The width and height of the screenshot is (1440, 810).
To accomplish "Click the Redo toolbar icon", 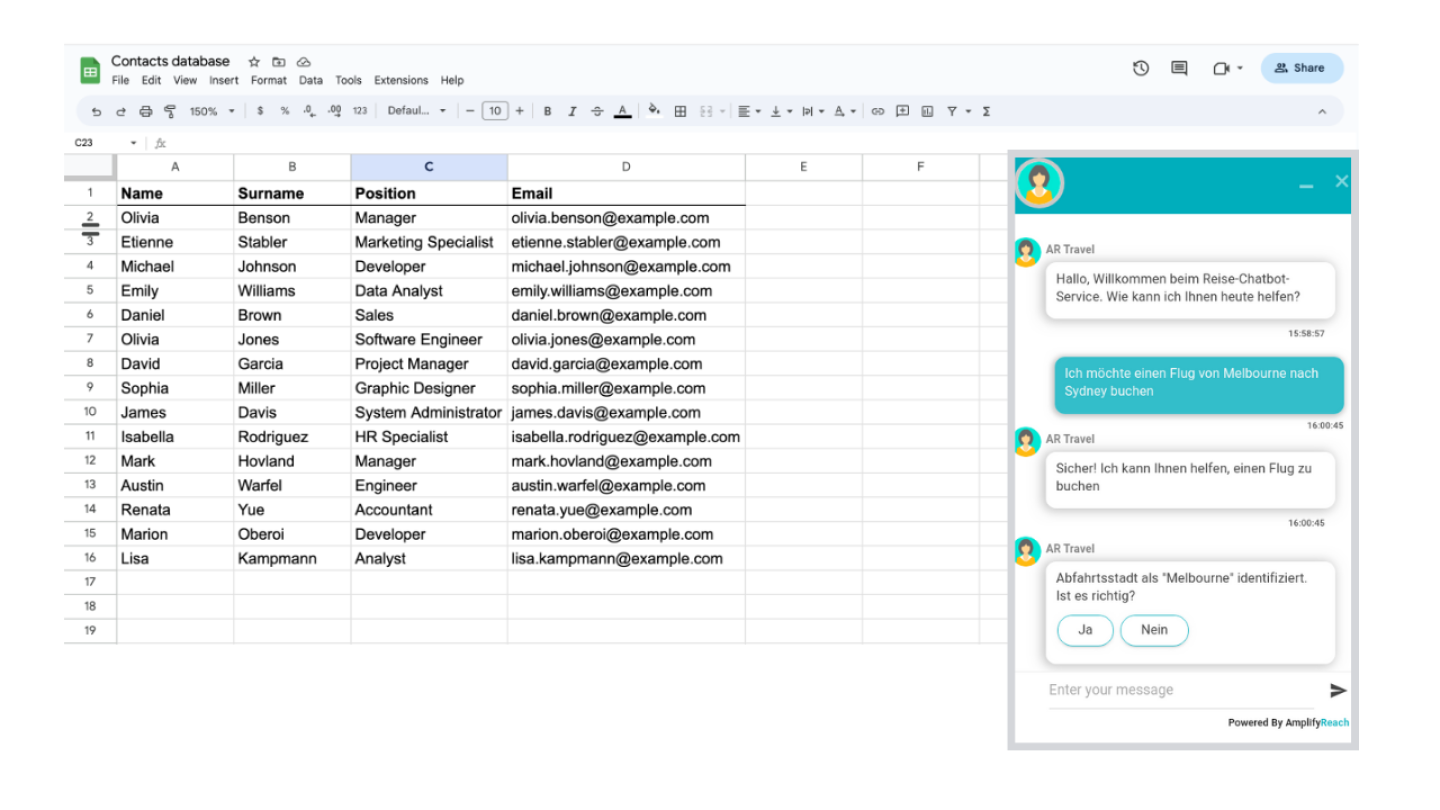I will click(x=121, y=112).
